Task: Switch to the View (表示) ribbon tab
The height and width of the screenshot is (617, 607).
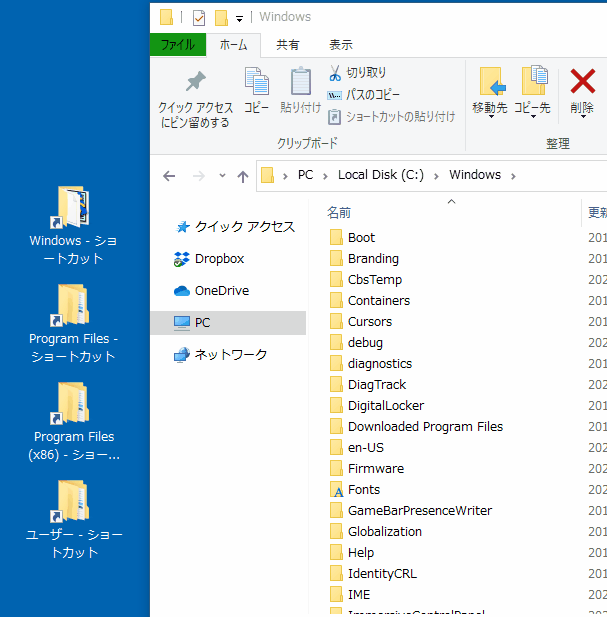Action: pos(340,45)
